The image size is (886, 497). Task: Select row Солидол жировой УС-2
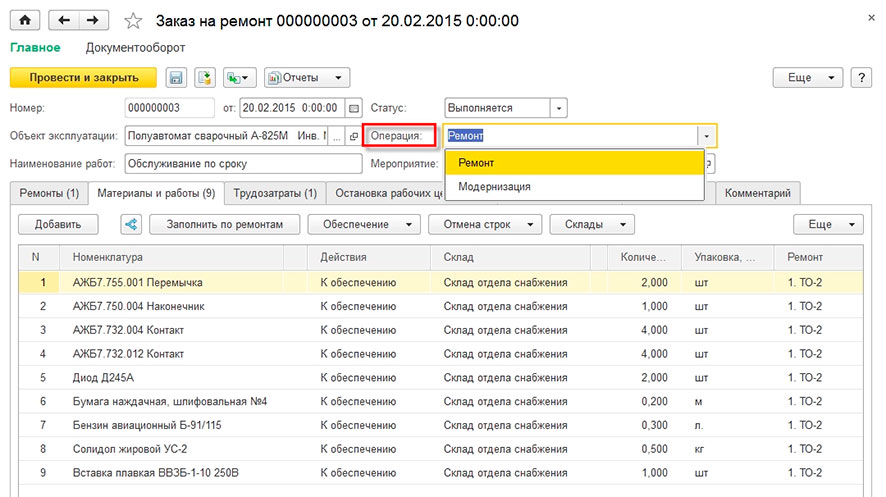tap(441, 449)
